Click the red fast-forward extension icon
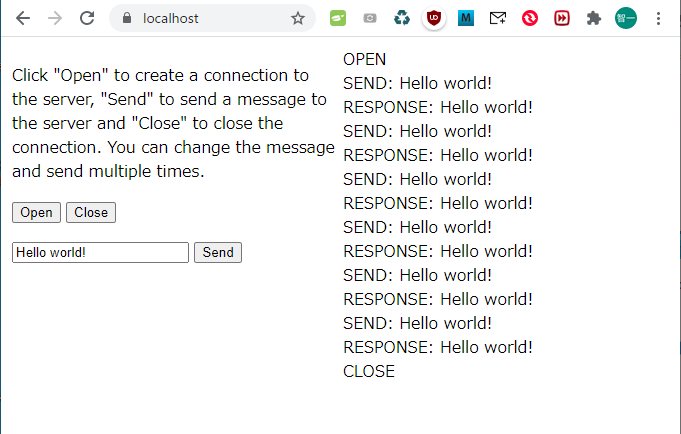681x434 pixels. [561, 18]
